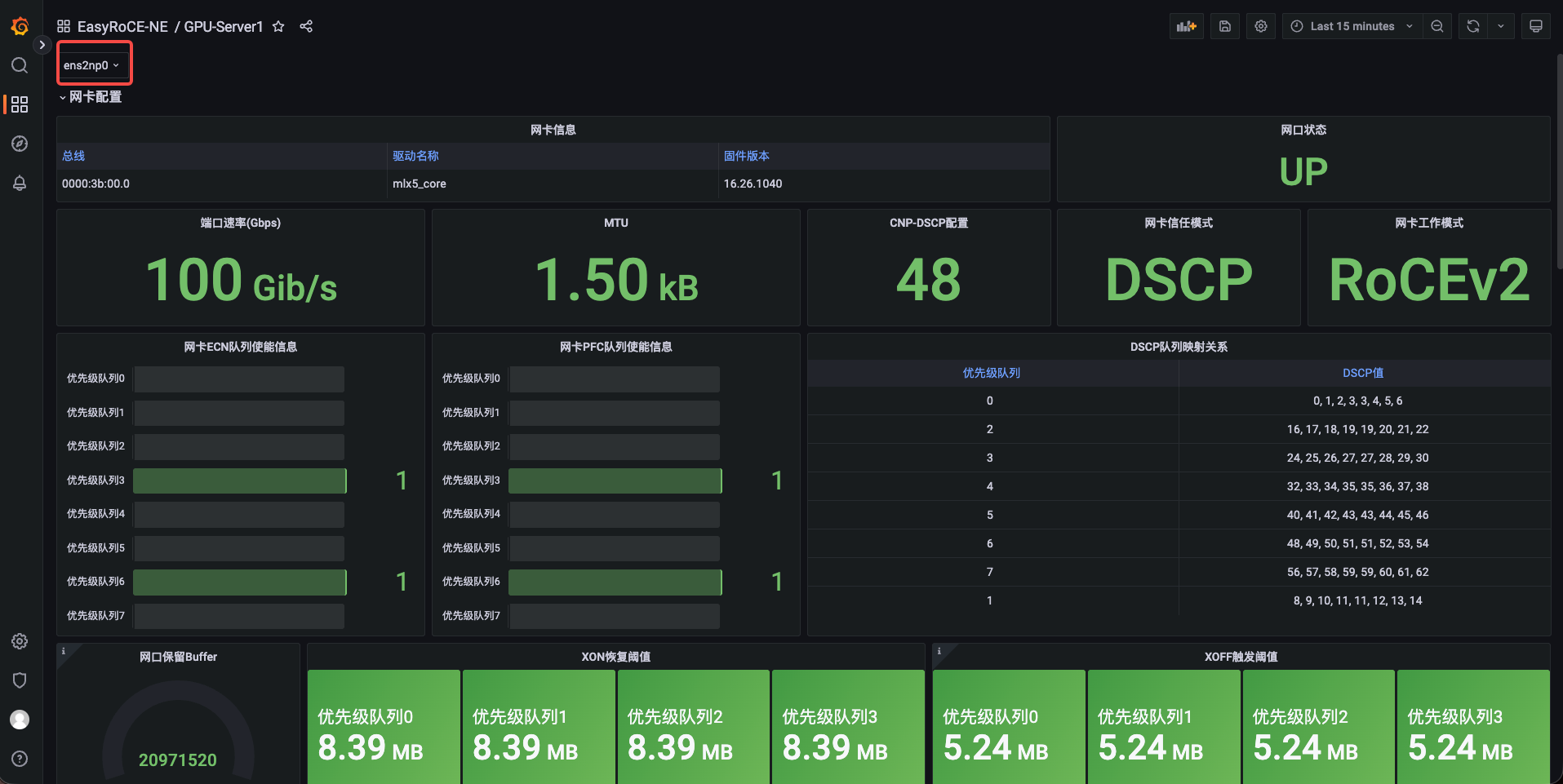Screen dimensions: 1563x784
Task: Click the EasyRoCE-NE breadcrumb link
Action: pyautogui.click(x=122, y=27)
